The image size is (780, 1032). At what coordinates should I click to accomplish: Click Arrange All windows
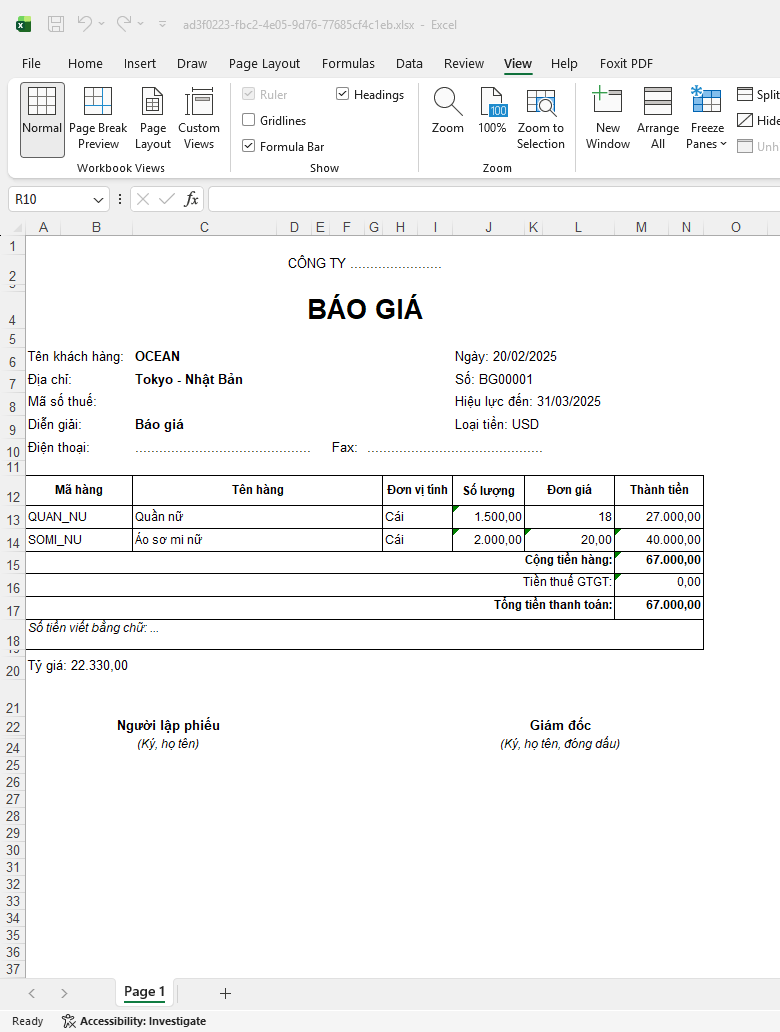(658, 120)
